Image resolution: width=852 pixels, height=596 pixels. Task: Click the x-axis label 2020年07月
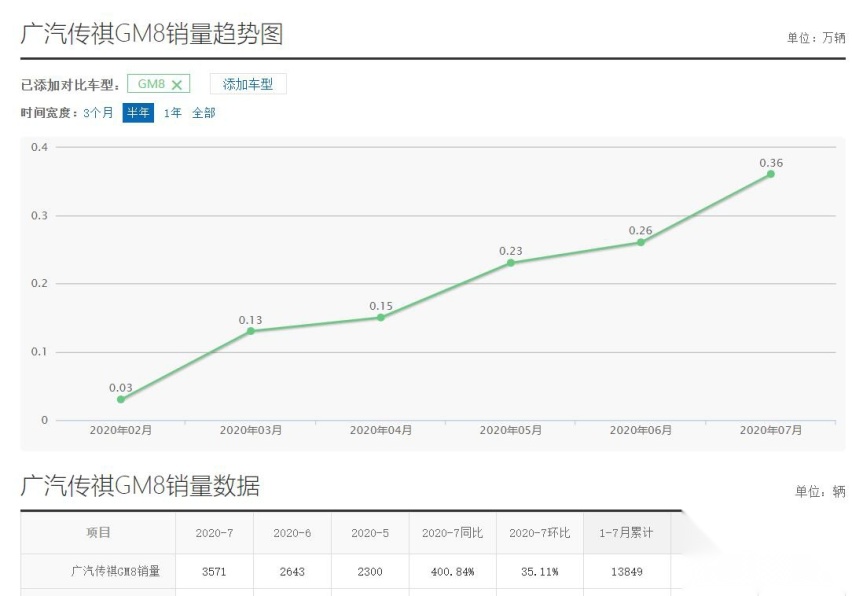pos(770,430)
